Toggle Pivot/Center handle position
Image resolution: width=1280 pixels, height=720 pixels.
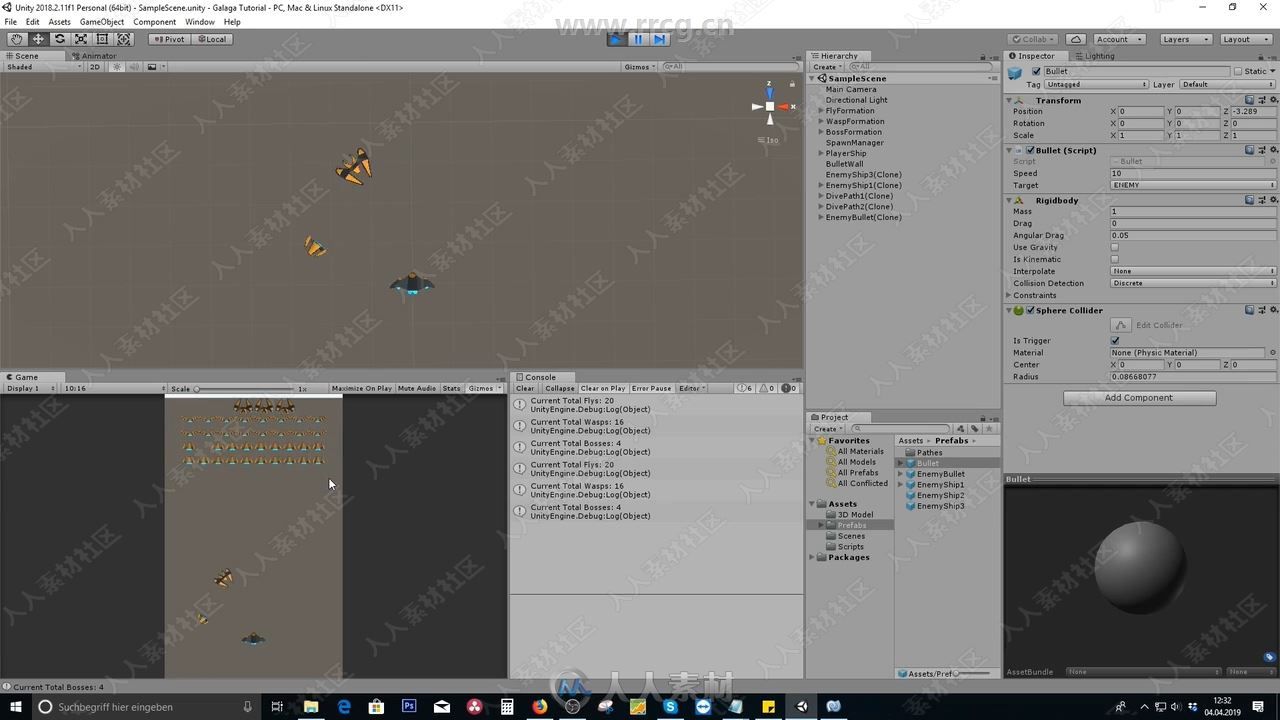(x=169, y=39)
